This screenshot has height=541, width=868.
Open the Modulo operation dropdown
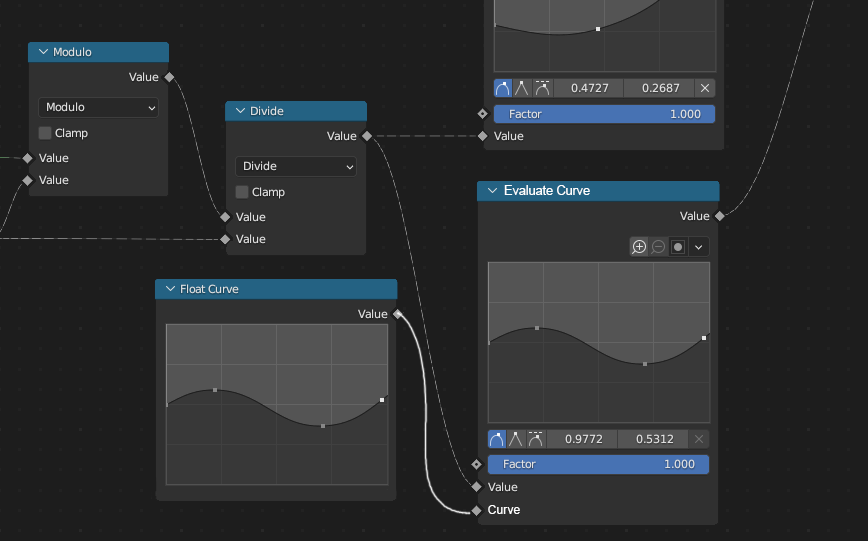click(99, 107)
